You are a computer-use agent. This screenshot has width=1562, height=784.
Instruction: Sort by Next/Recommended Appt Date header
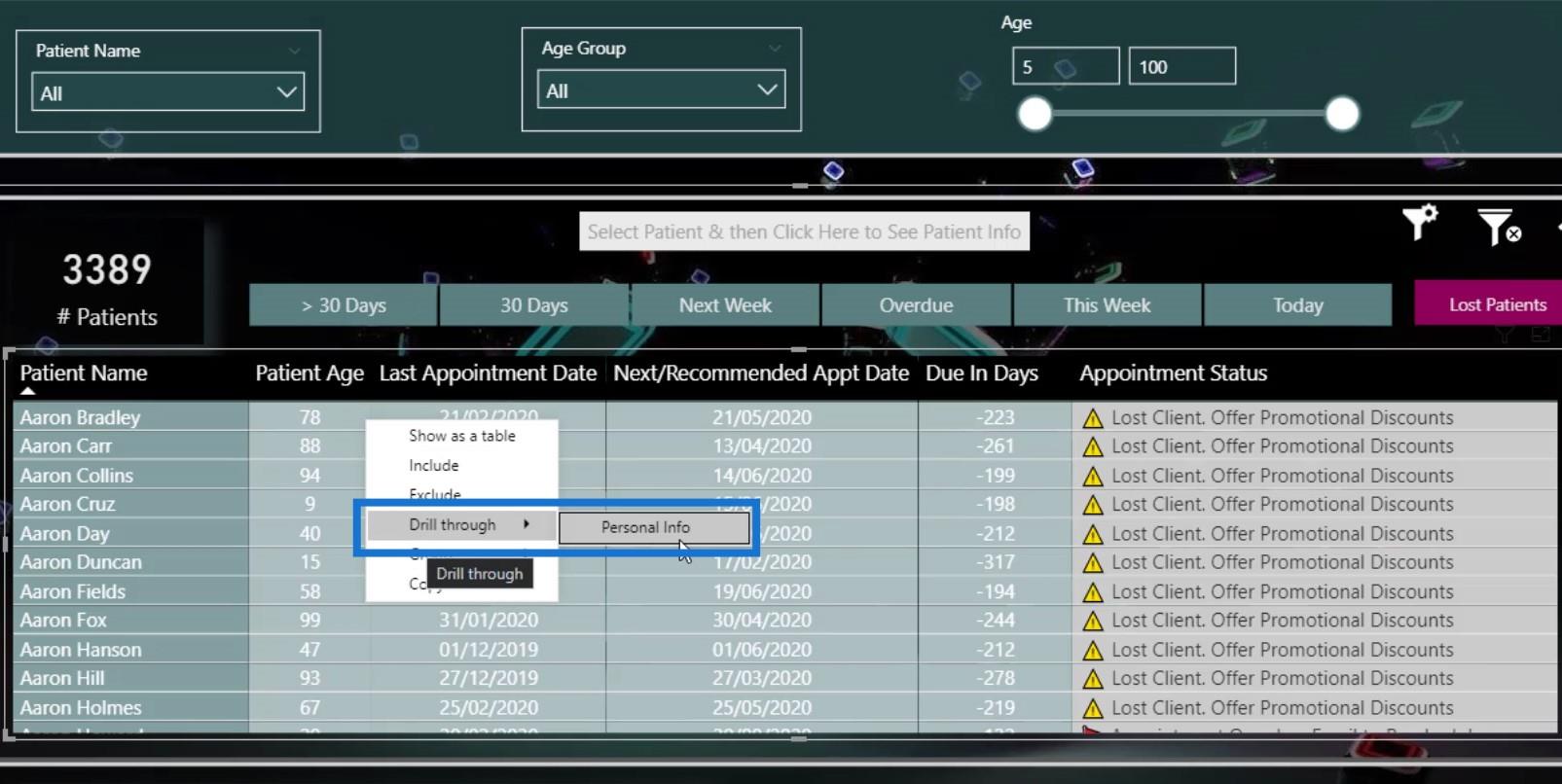click(760, 373)
